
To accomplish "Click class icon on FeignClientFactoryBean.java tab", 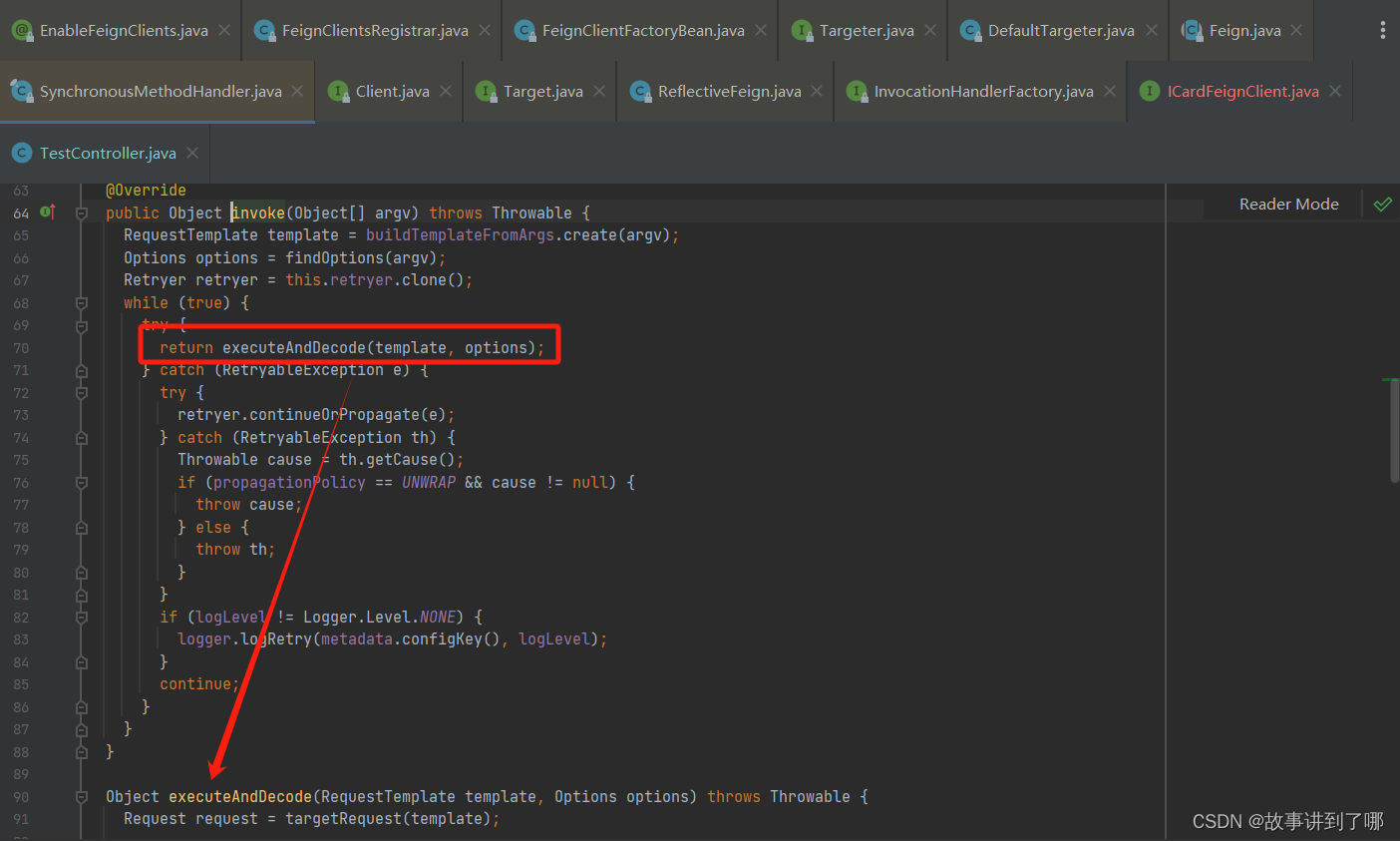I will click(525, 31).
